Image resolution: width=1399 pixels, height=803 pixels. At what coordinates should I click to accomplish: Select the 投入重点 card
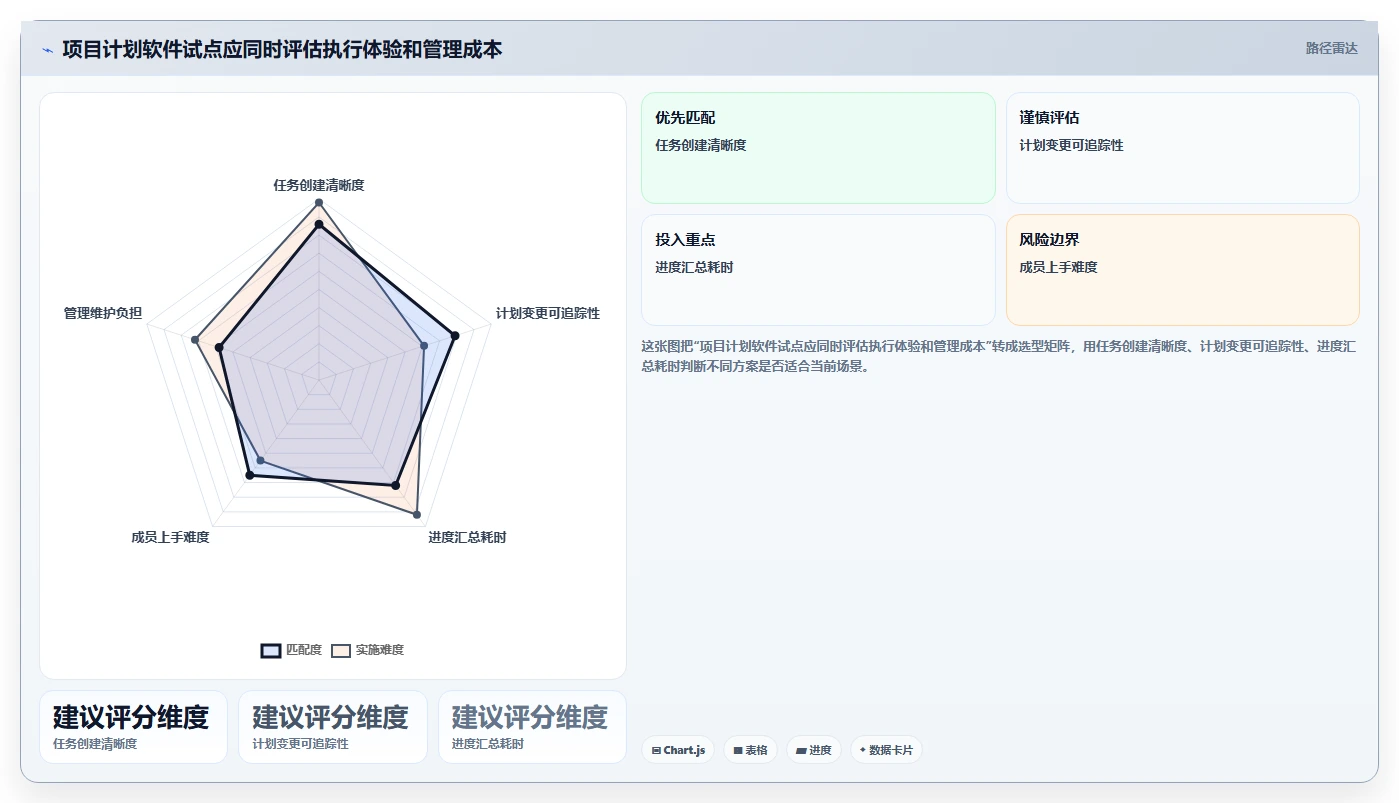click(818, 270)
